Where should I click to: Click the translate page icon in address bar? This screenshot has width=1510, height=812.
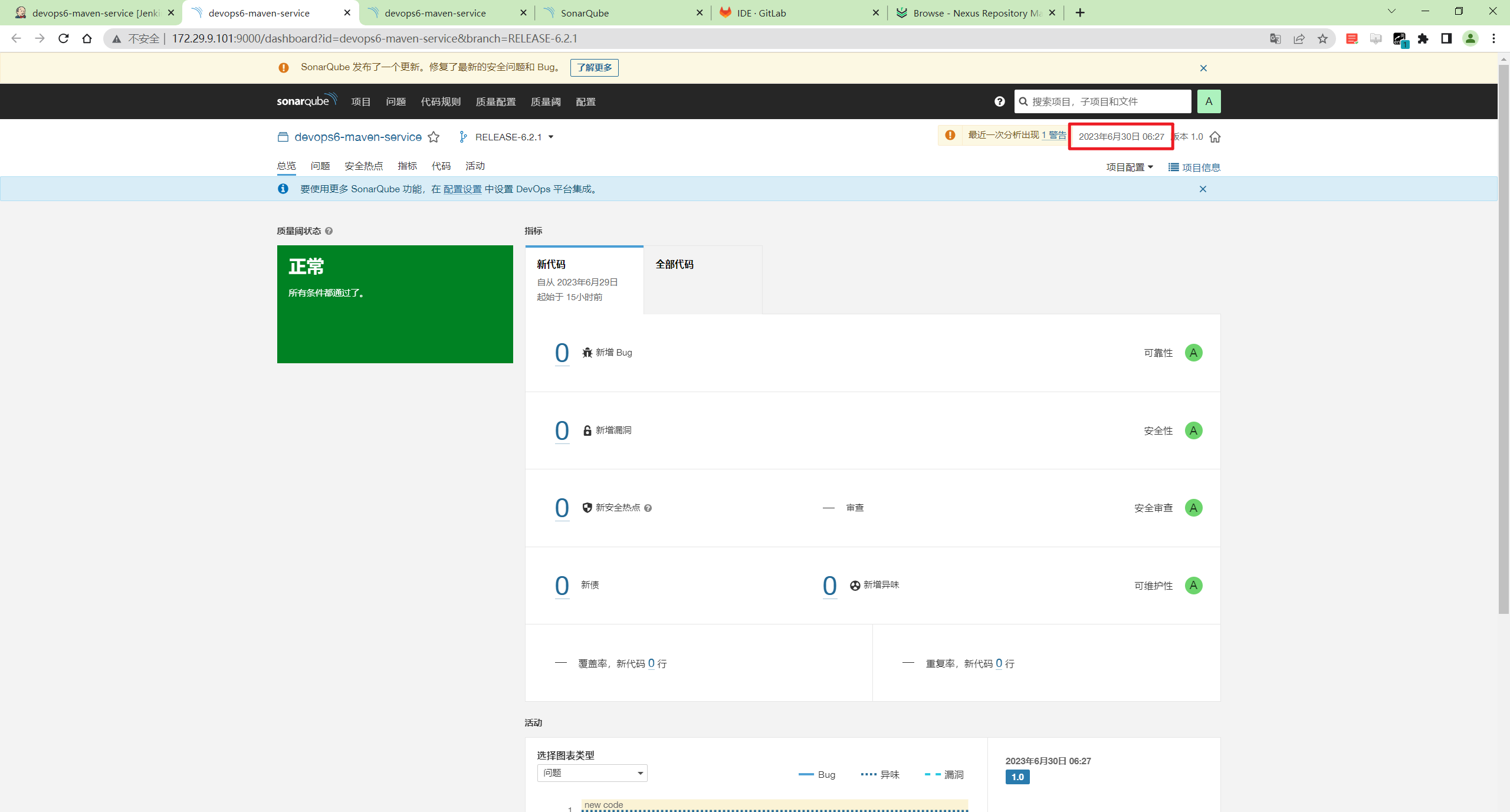pos(1275,38)
